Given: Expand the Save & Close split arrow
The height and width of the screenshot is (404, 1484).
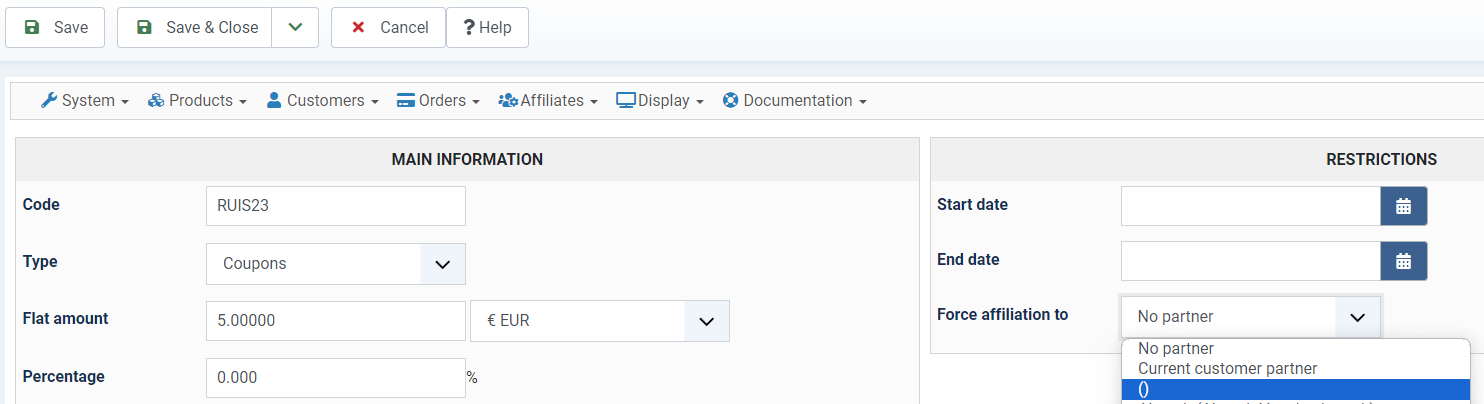Looking at the screenshot, I should [x=295, y=28].
